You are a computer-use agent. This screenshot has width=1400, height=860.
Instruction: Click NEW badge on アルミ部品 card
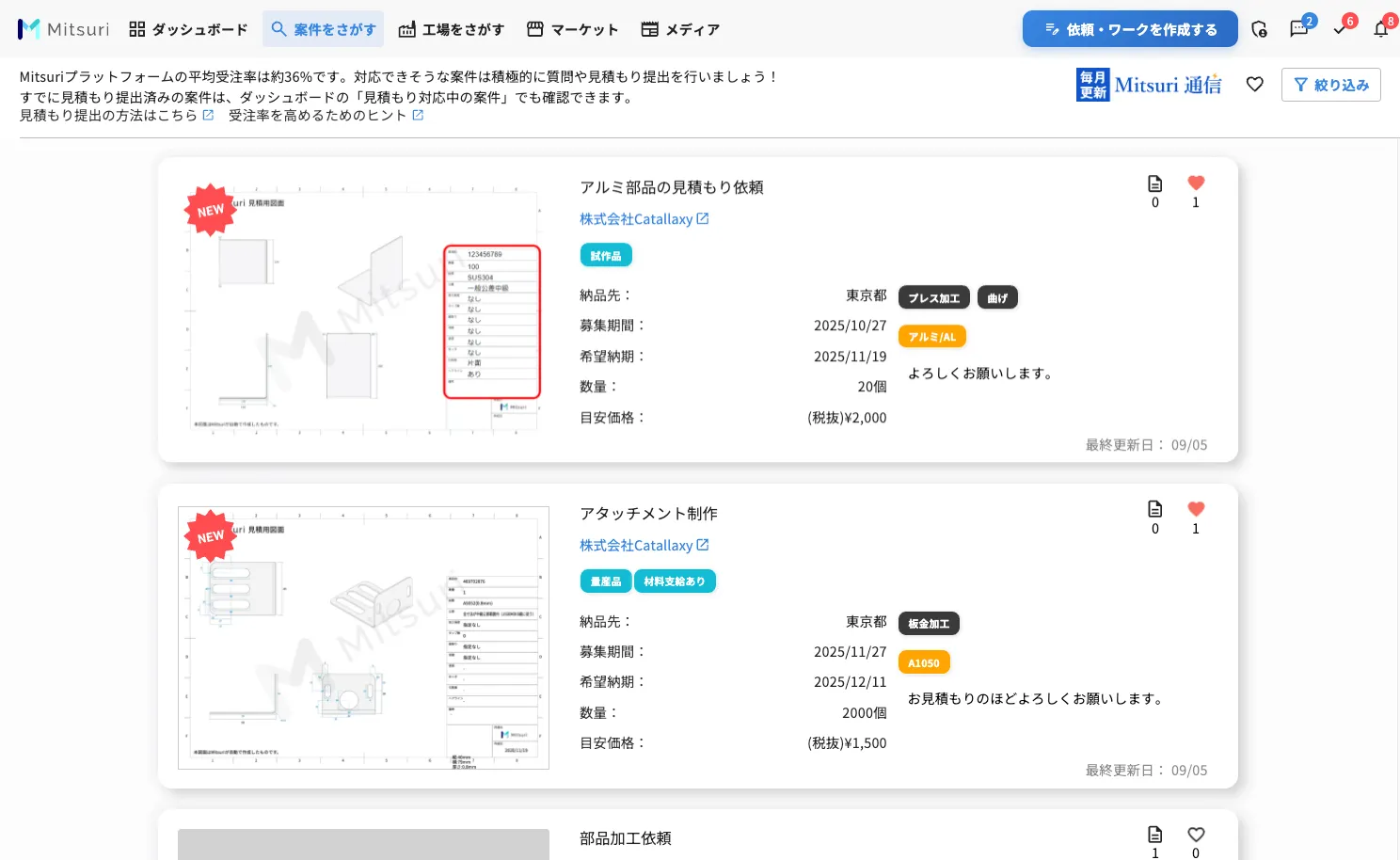(211, 210)
